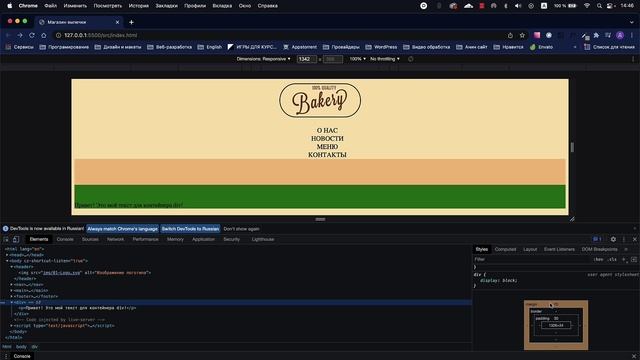Show more Styles pane tabs chevron
This screenshot has height=360, width=640.
(626, 249)
